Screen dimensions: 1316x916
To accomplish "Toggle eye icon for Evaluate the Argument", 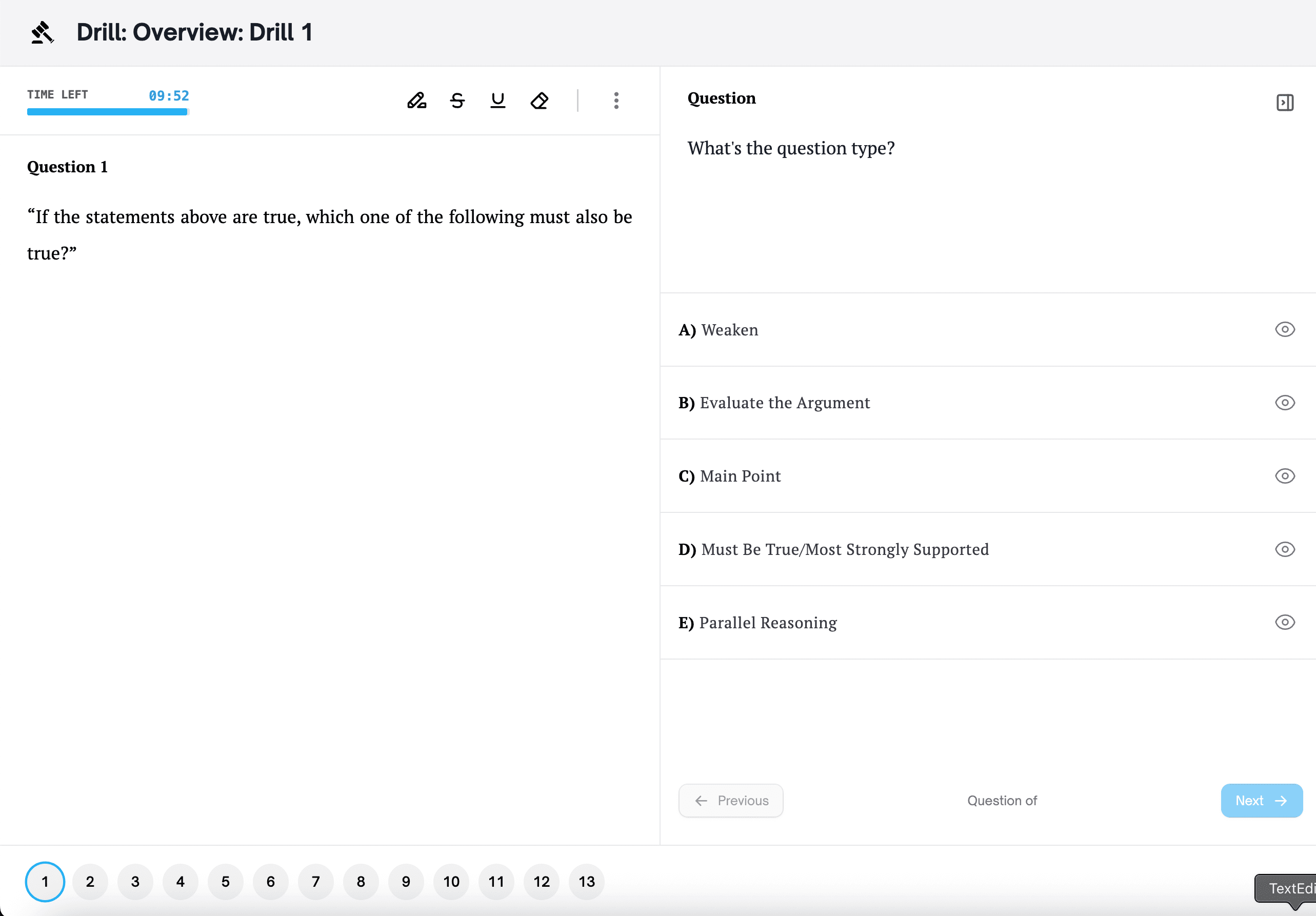I will [1285, 403].
